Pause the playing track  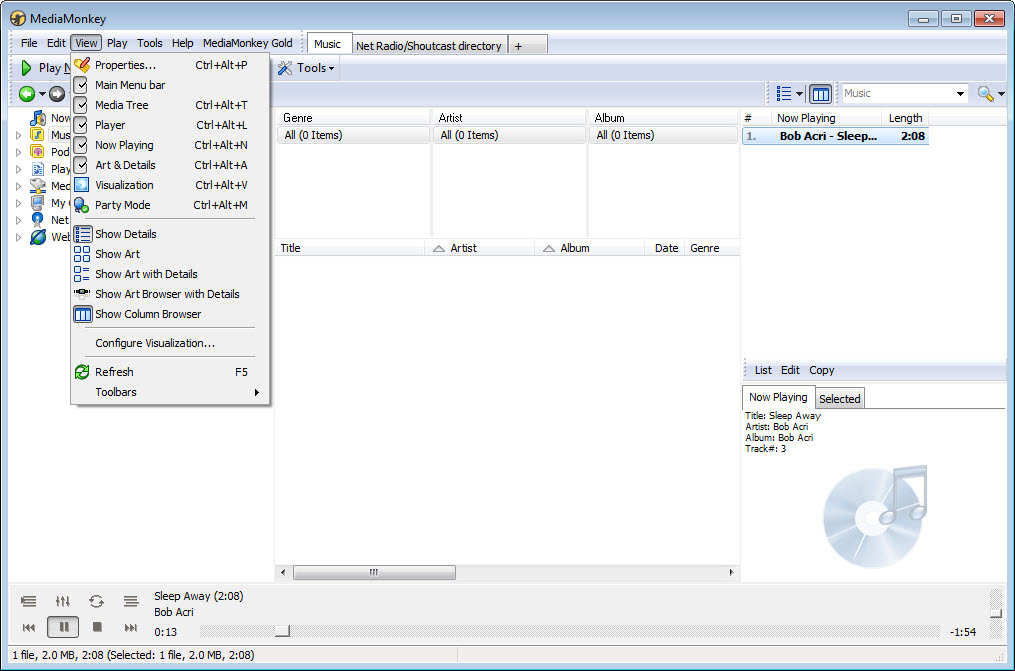(63, 627)
